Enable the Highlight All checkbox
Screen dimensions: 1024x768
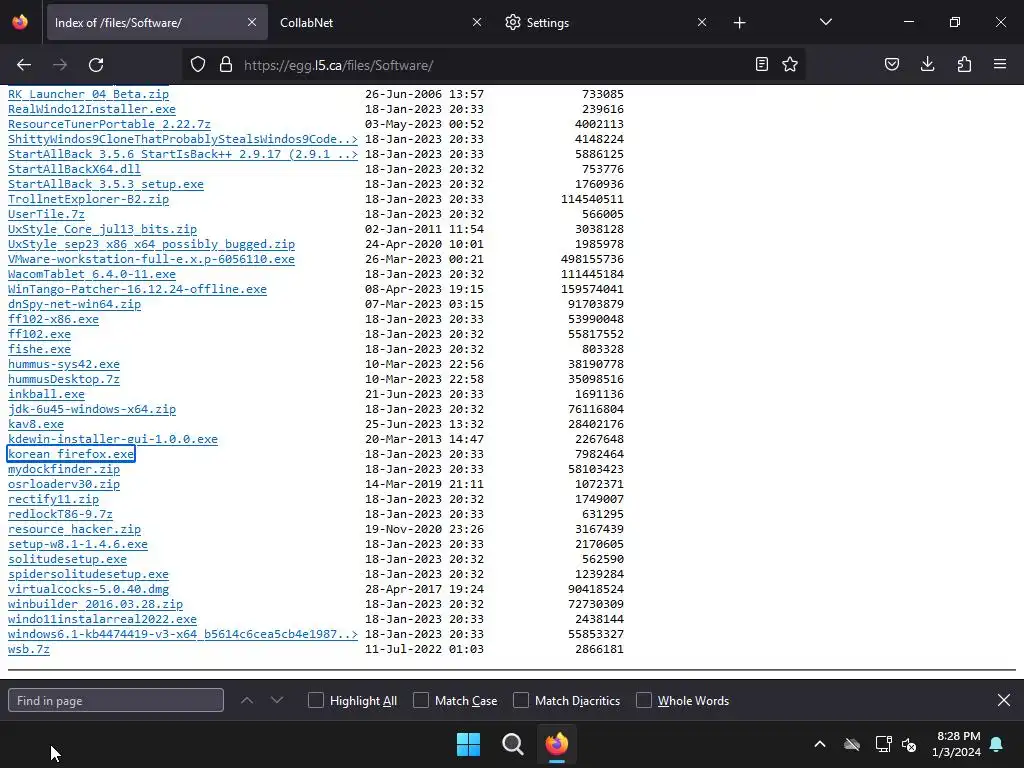316,700
